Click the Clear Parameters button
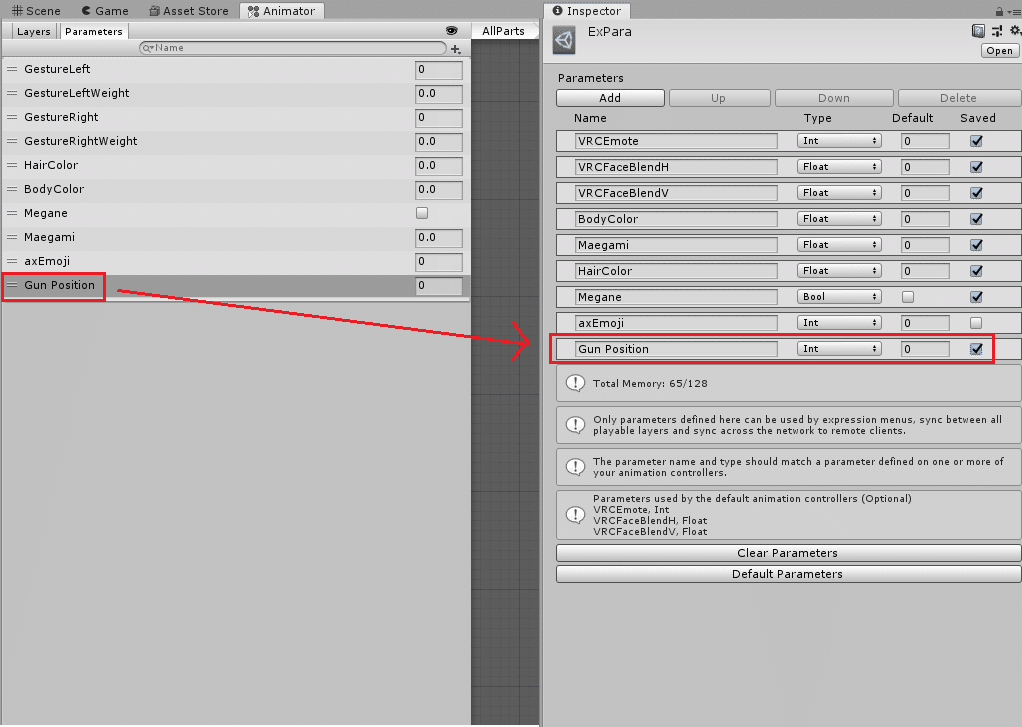The image size is (1022, 727). click(788, 553)
